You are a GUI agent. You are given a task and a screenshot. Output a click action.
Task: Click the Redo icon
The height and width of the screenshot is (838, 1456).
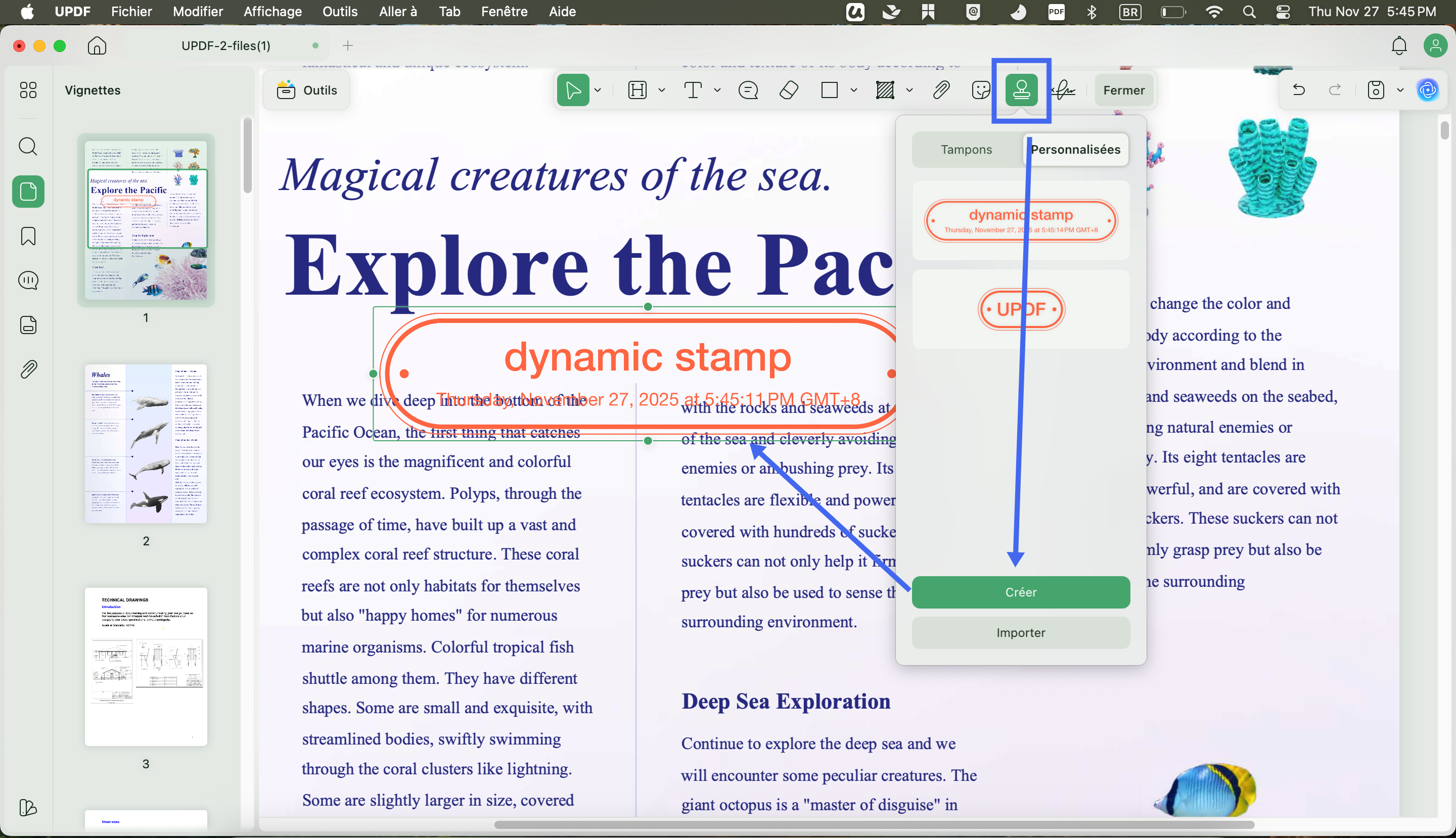(1335, 90)
